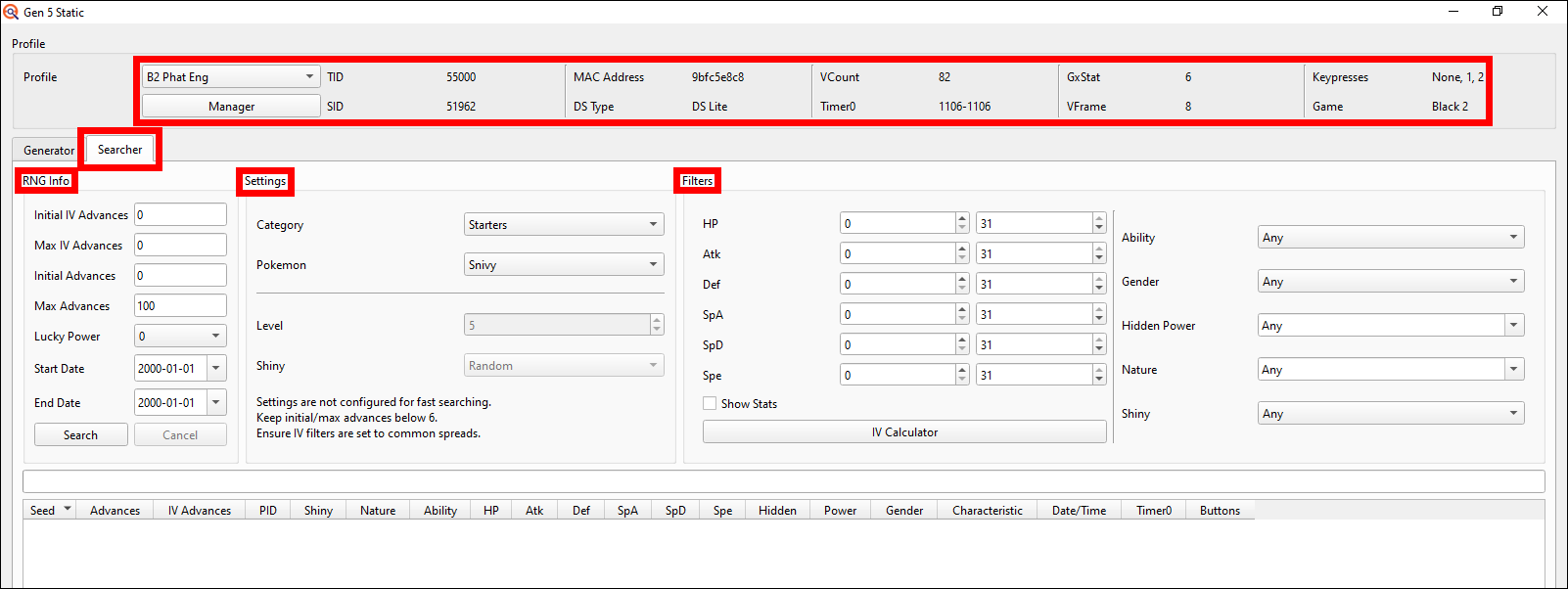This screenshot has height=589, width=1568.
Task: Open the End Date calendar dropdown
Action: tap(217, 402)
